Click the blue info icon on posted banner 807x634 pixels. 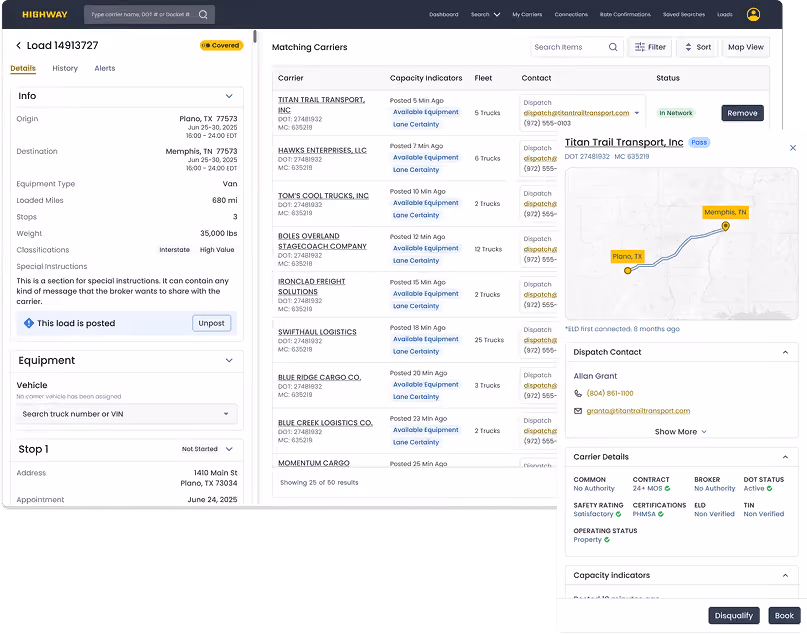pos(29,323)
